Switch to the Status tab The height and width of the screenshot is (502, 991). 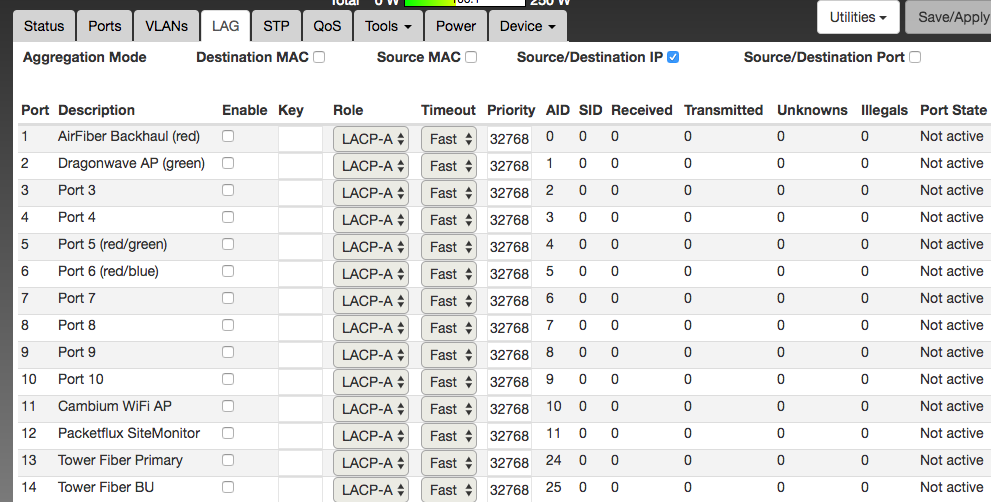coord(44,26)
